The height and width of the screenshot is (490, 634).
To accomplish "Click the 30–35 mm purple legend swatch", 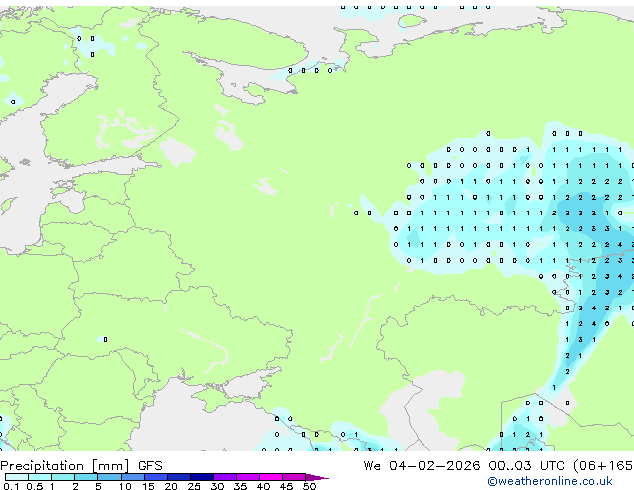I will [225, 477].
